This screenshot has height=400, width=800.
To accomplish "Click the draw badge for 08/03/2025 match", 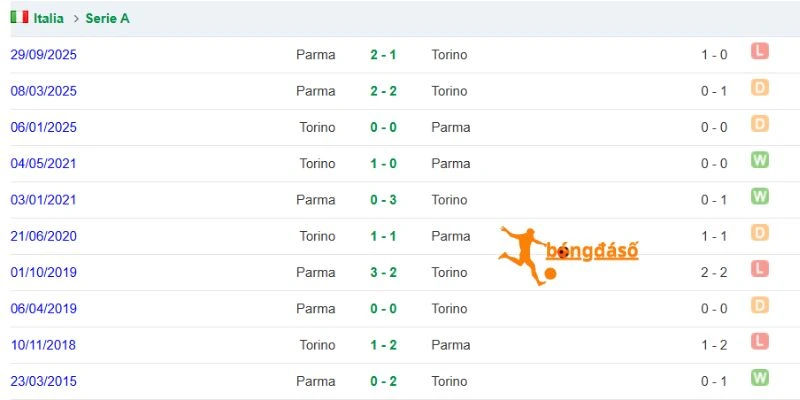I will (x=759, y=87).
